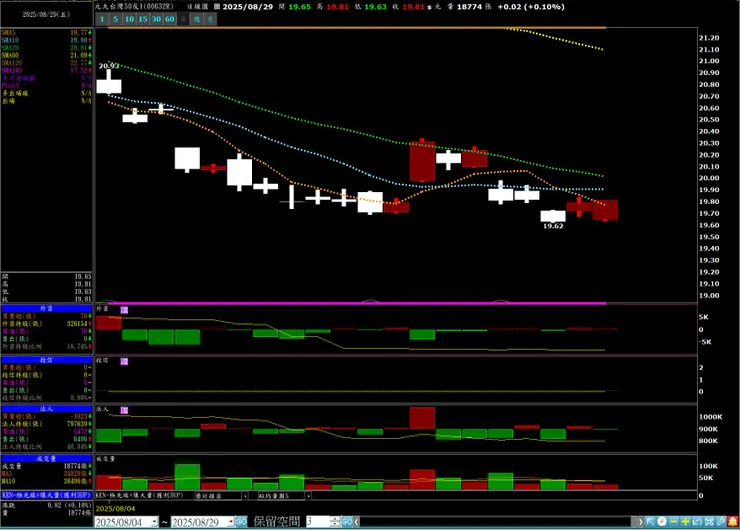Switch chart to 10-minute interval
Viewport: 740px width, 530px height.
coord(129,19)
